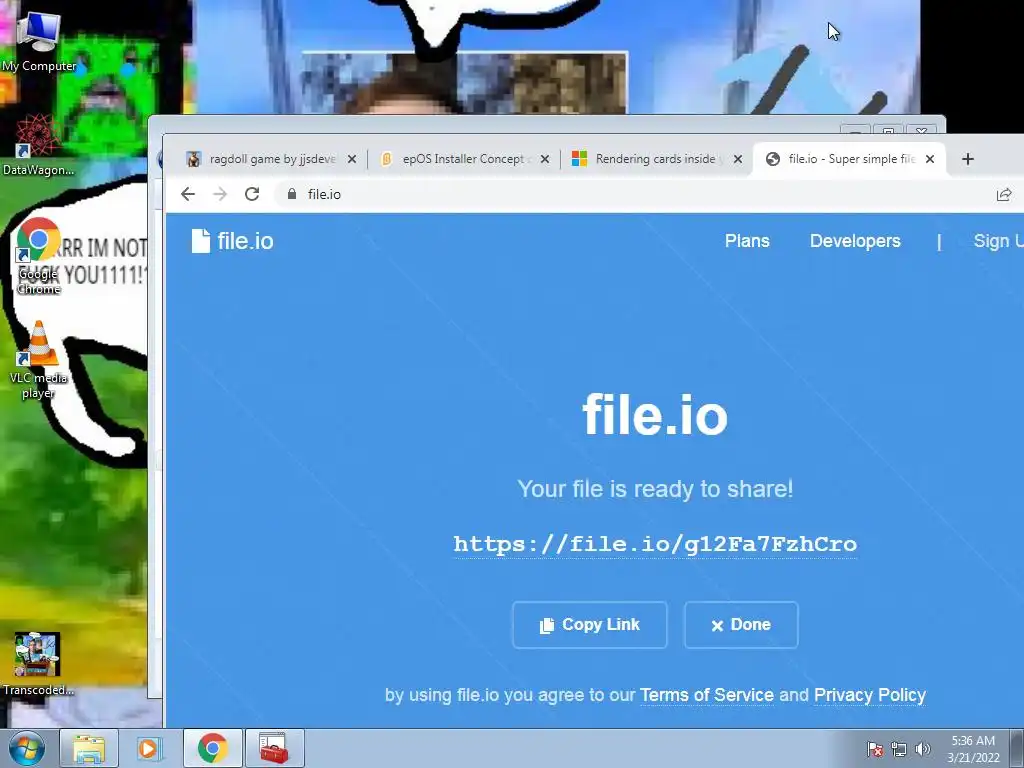Select the generated file.io share URL
The image size is (1024, 768).
coord(655,544)
